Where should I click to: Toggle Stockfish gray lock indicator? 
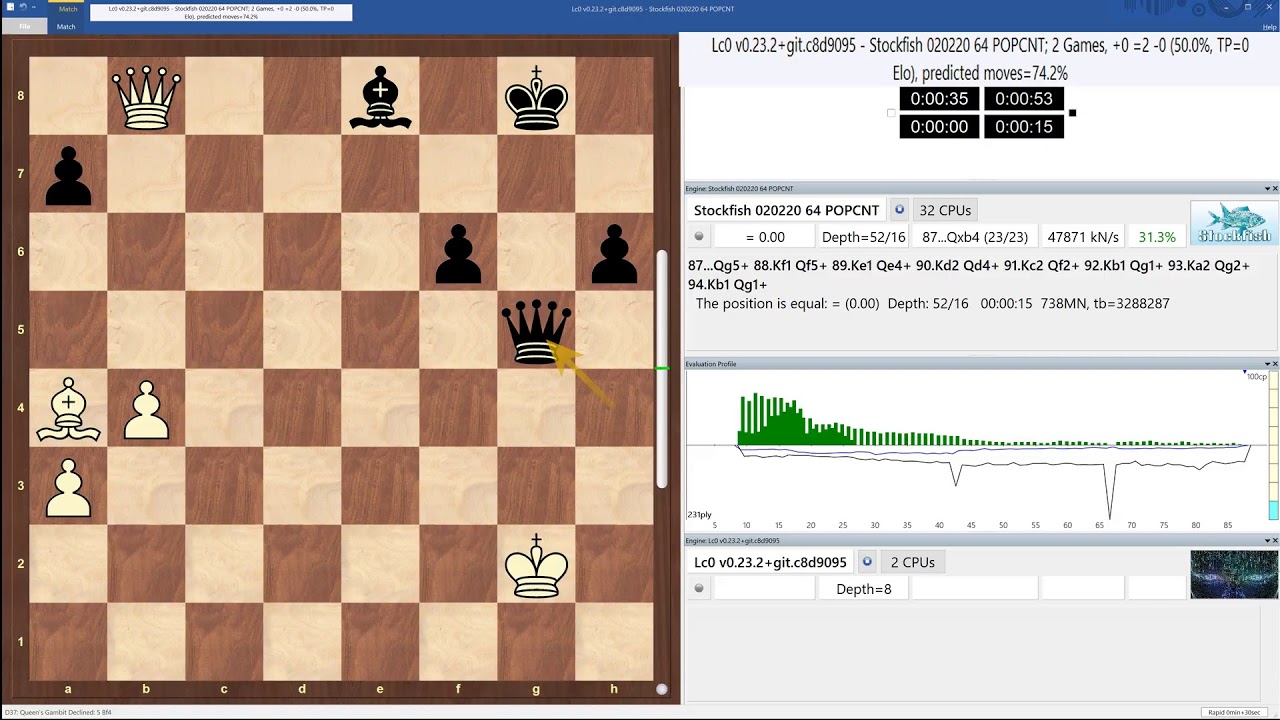click(699, 237)
